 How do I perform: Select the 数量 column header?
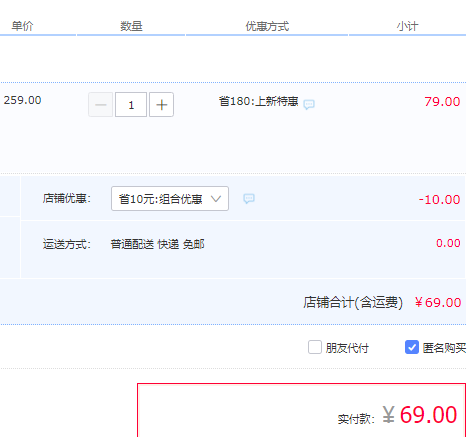click(x=131, y=26)
